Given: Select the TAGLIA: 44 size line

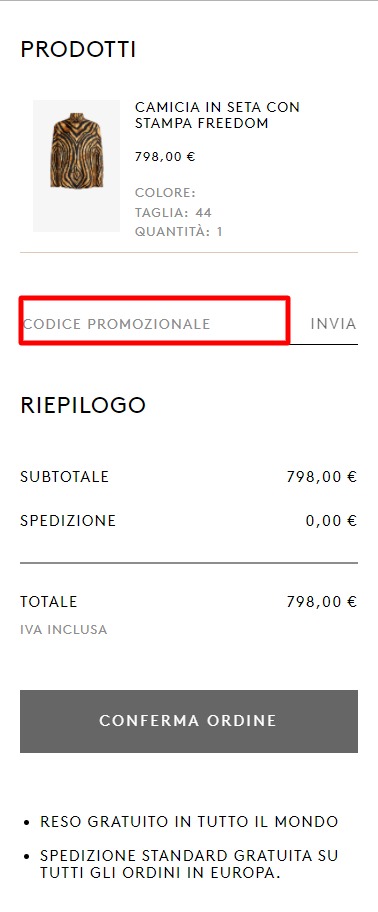Looking at the screenshot, I should pos(173,212).
